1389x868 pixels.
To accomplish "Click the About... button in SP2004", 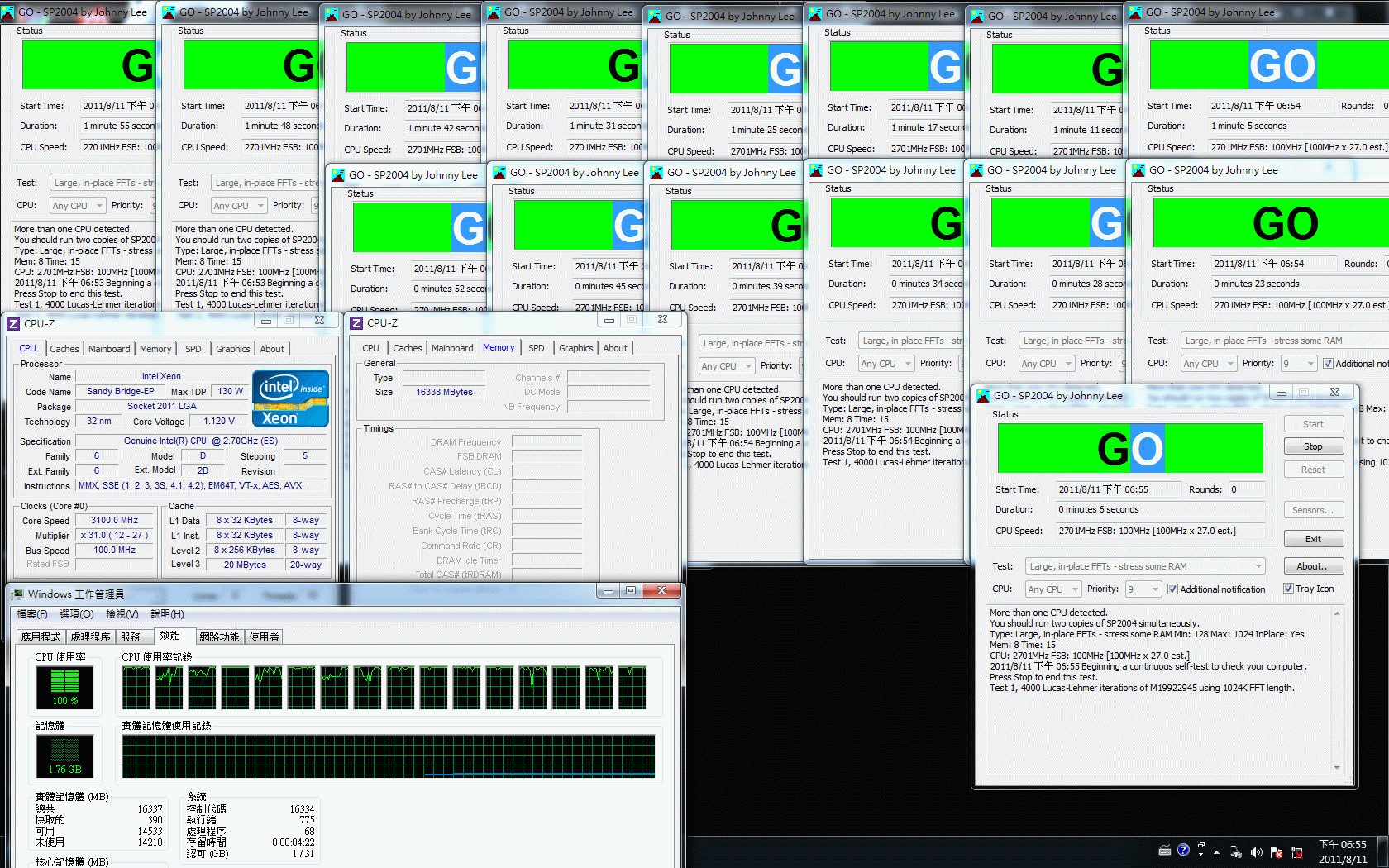I will pos(1313,566).
